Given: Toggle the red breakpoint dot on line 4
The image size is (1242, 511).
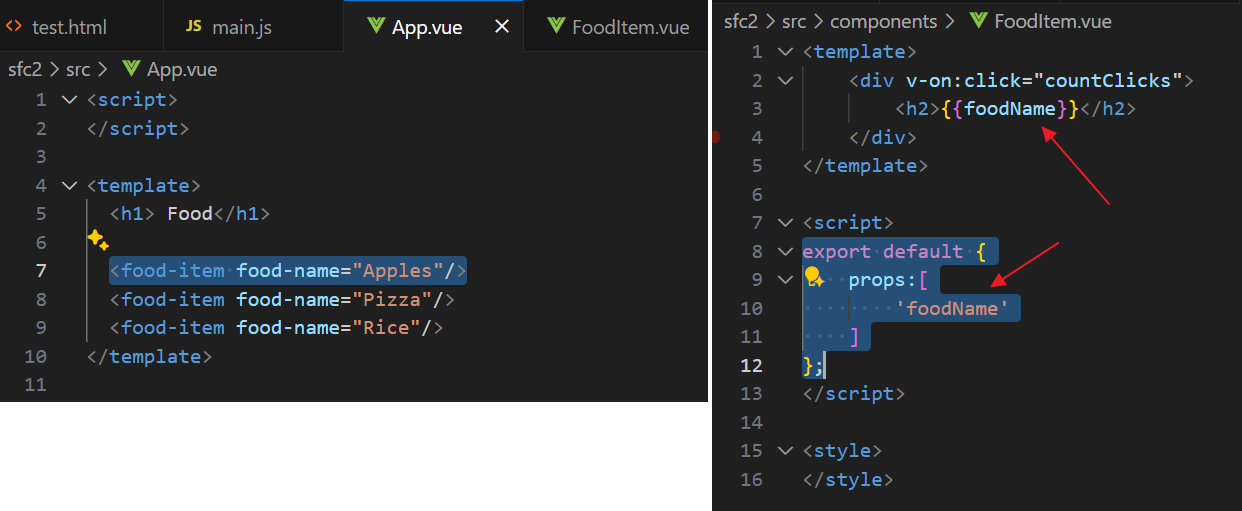Looking at the screenshot, I should tap(716, 137).
